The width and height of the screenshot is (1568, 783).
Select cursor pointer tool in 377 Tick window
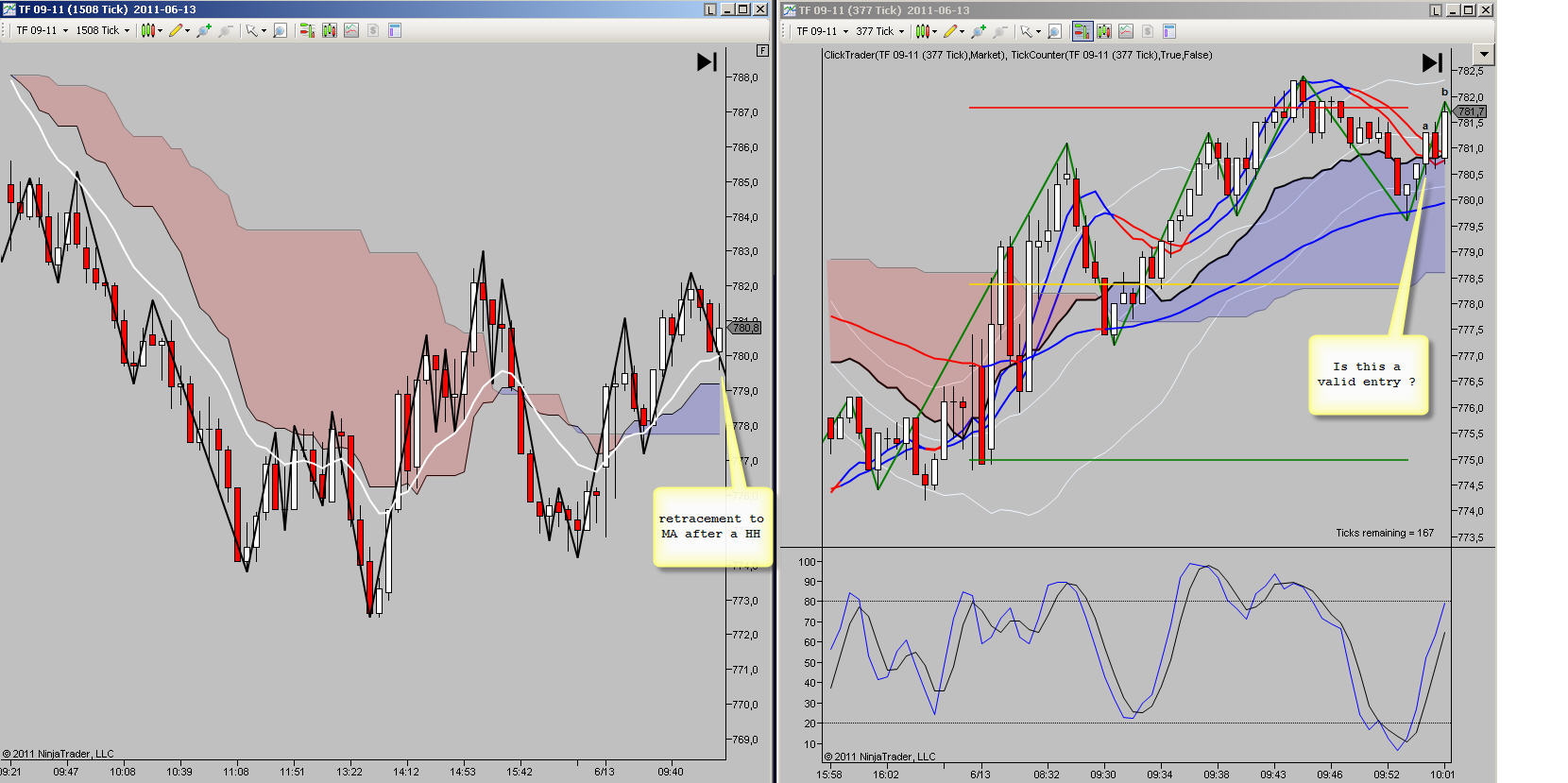tap(1026, 31)
